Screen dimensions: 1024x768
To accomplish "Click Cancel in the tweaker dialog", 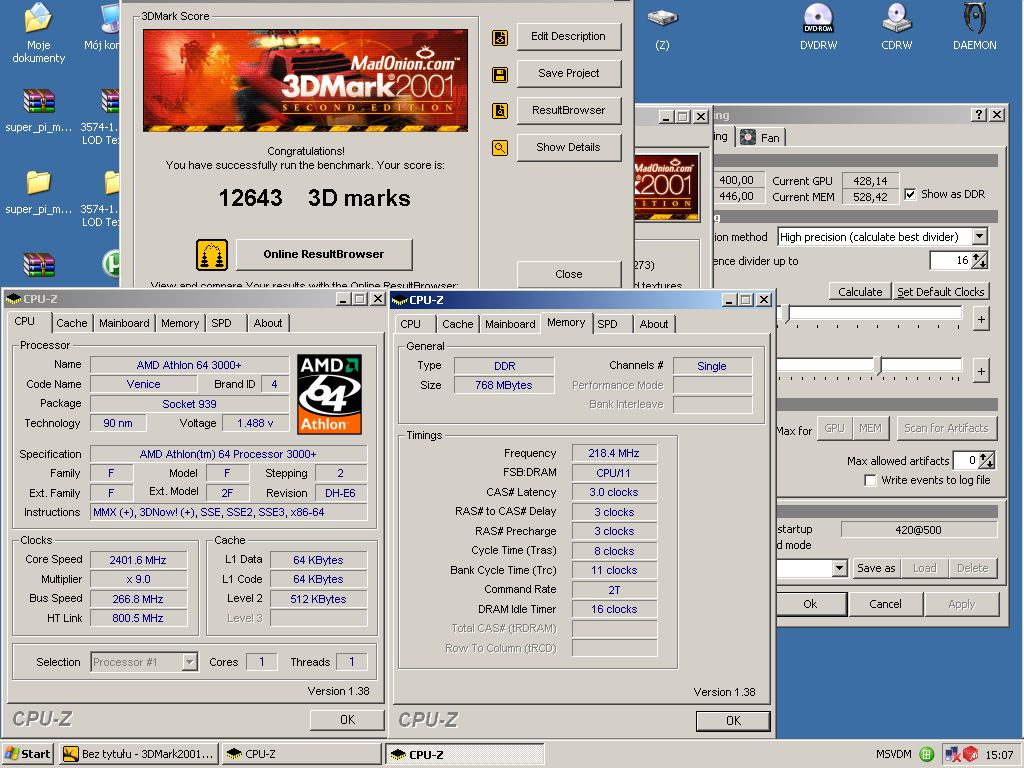I will pos(885,604).
